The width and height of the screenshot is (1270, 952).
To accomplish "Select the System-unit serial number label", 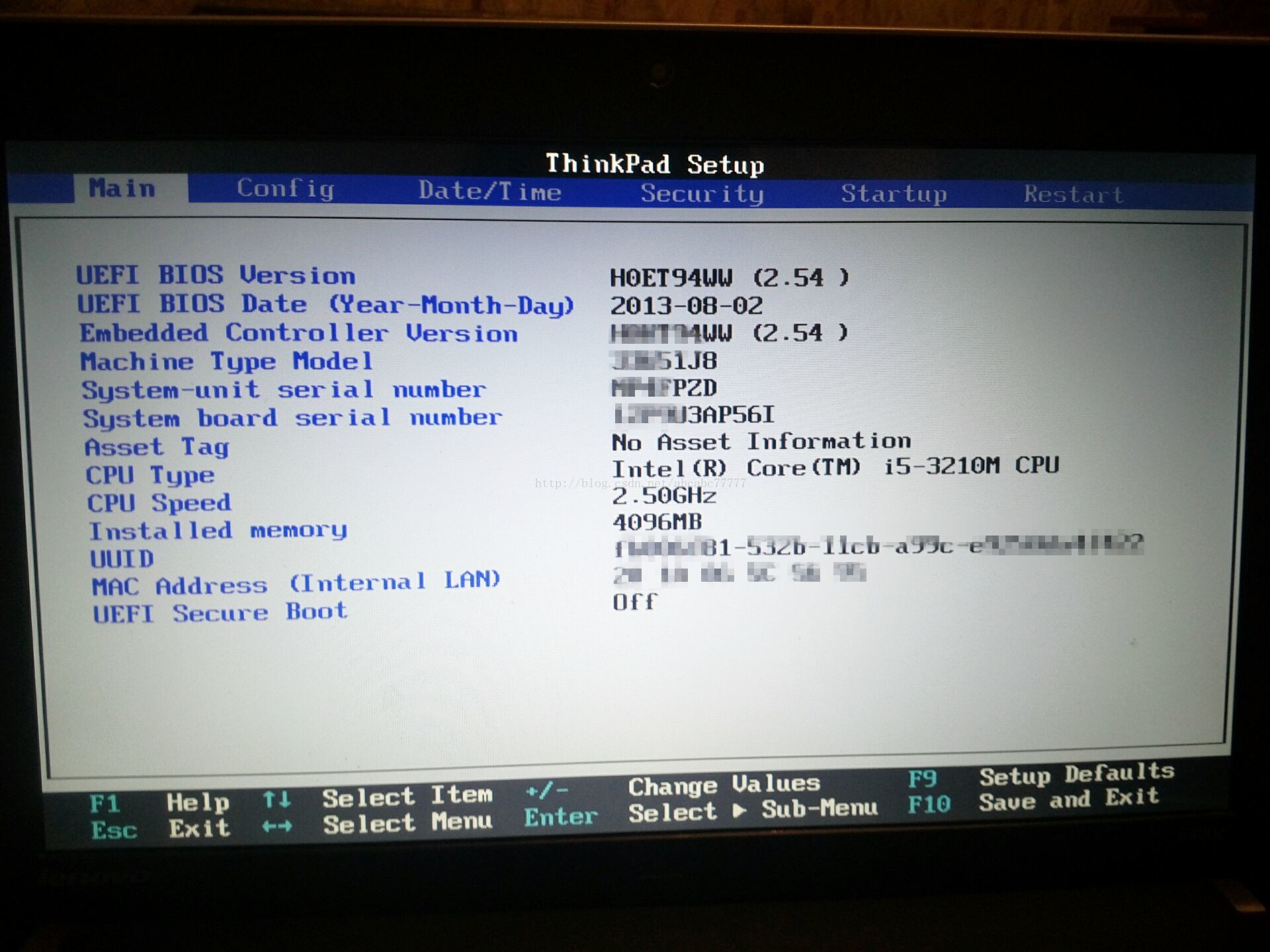I will (284, 390).
